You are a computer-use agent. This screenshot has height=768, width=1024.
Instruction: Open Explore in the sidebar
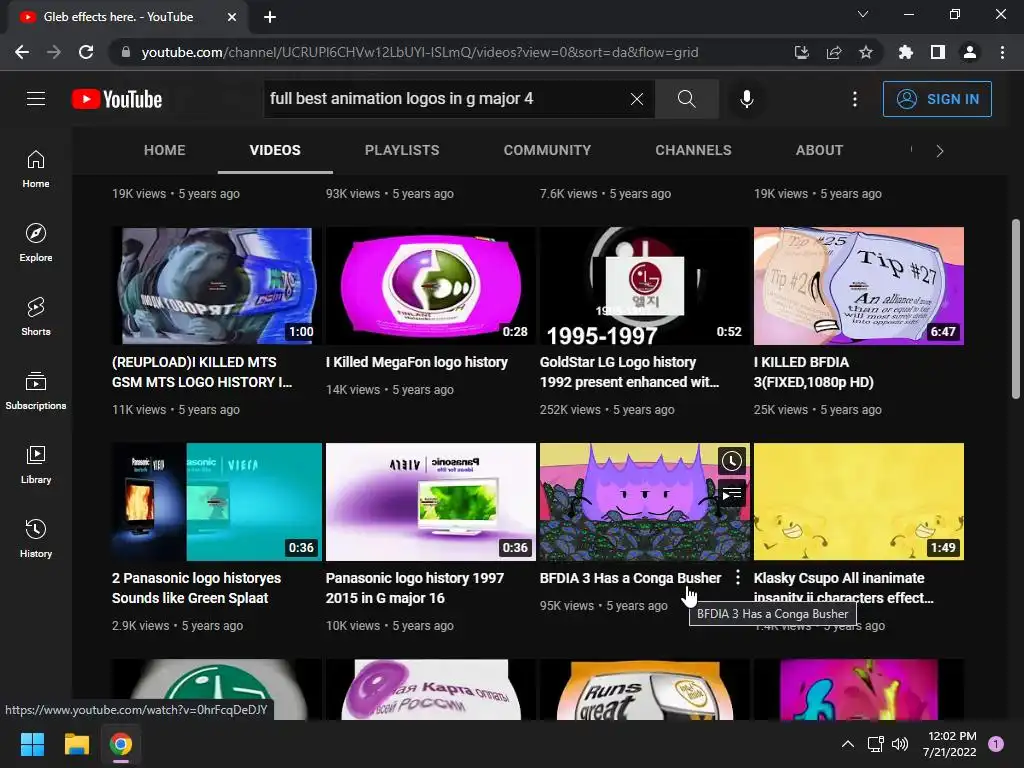point(36,243)
